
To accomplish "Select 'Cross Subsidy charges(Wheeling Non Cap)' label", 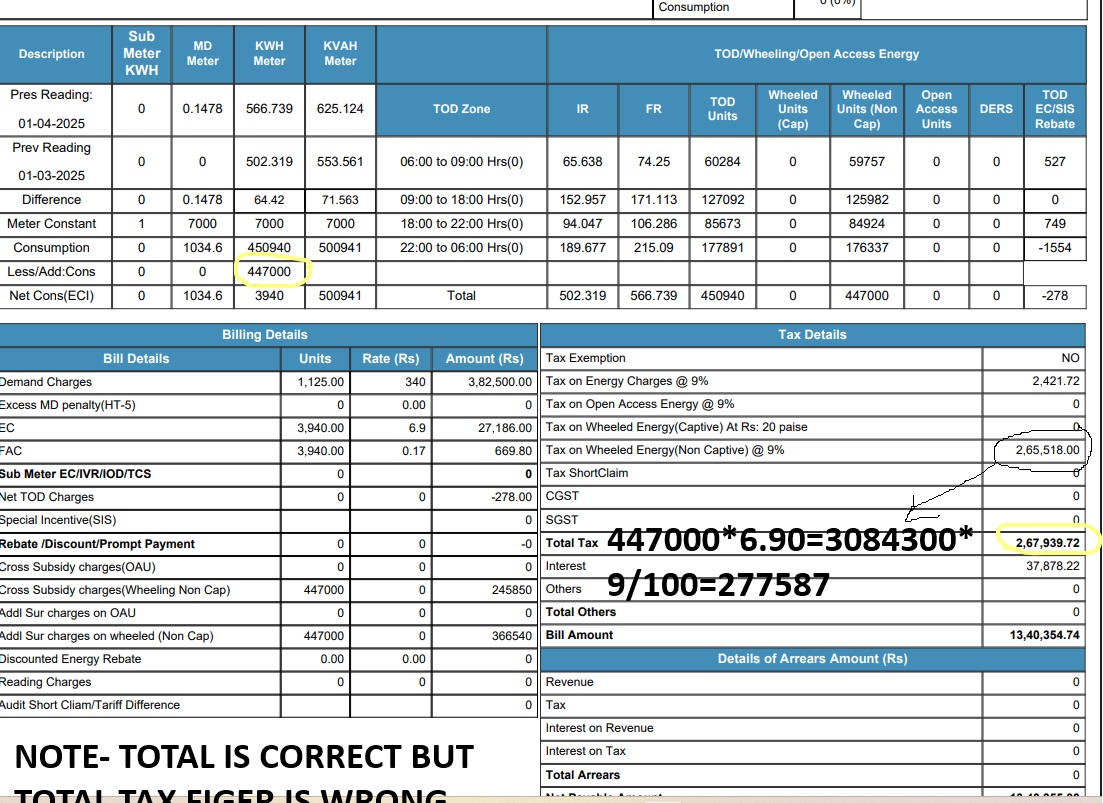I will pyautogui.click(x=115, y=589).
